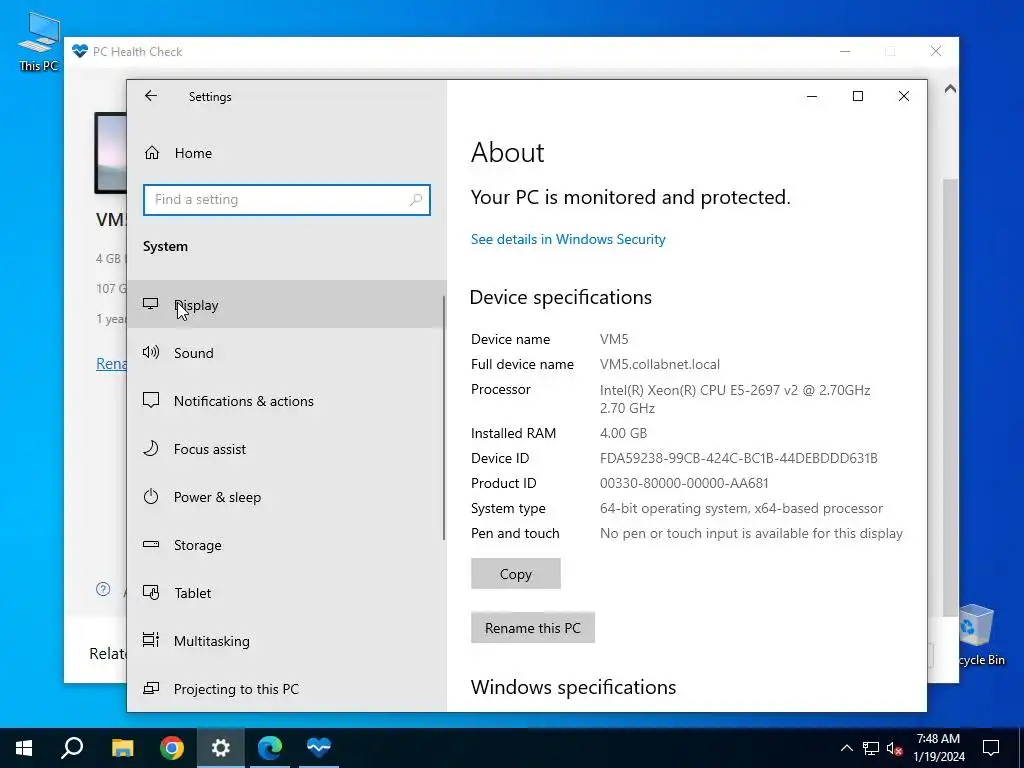Close the Settings window
This screenshot has height=768, width=1024.
(904, 96)
